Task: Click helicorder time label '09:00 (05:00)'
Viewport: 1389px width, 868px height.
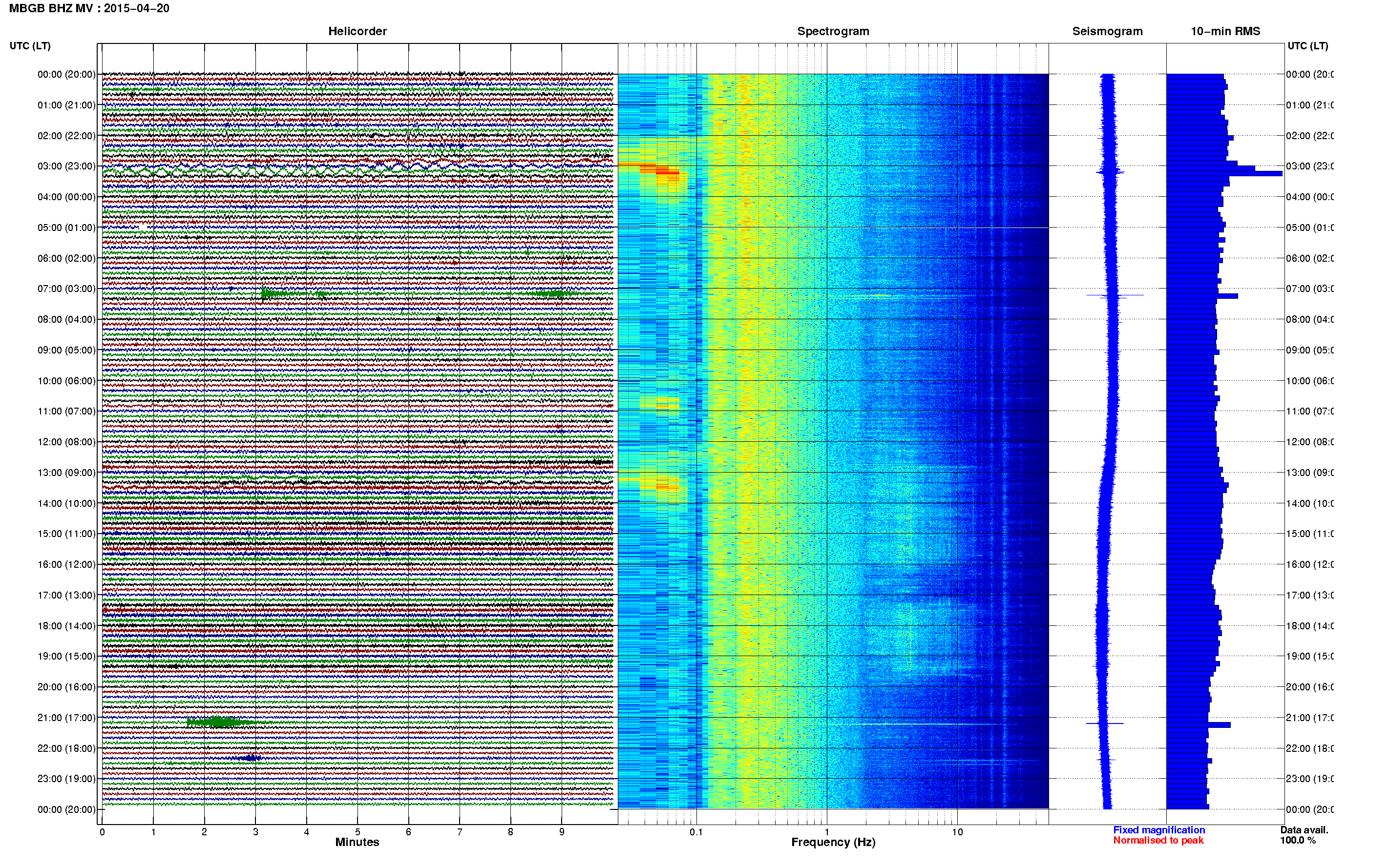Action: click(66, 350)
